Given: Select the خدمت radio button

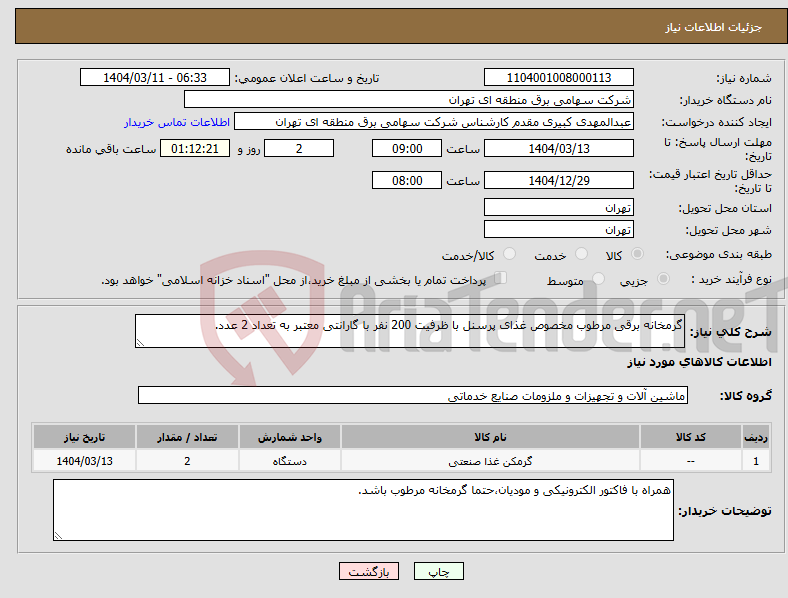Looking at the screenshot, I should [581, 254].
